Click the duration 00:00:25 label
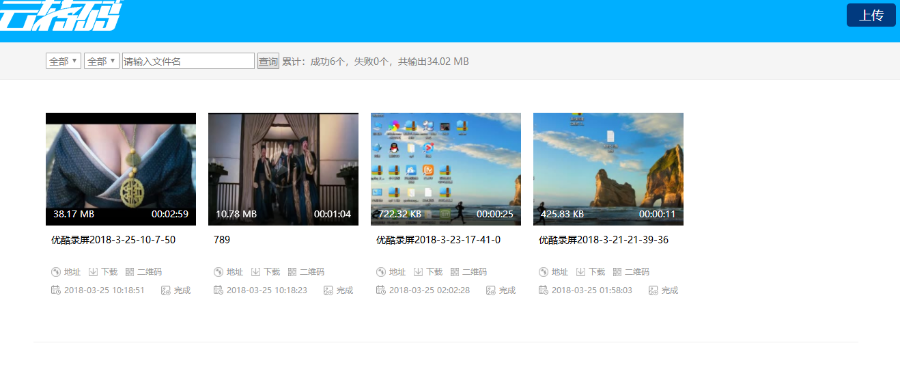 (495, 214)
